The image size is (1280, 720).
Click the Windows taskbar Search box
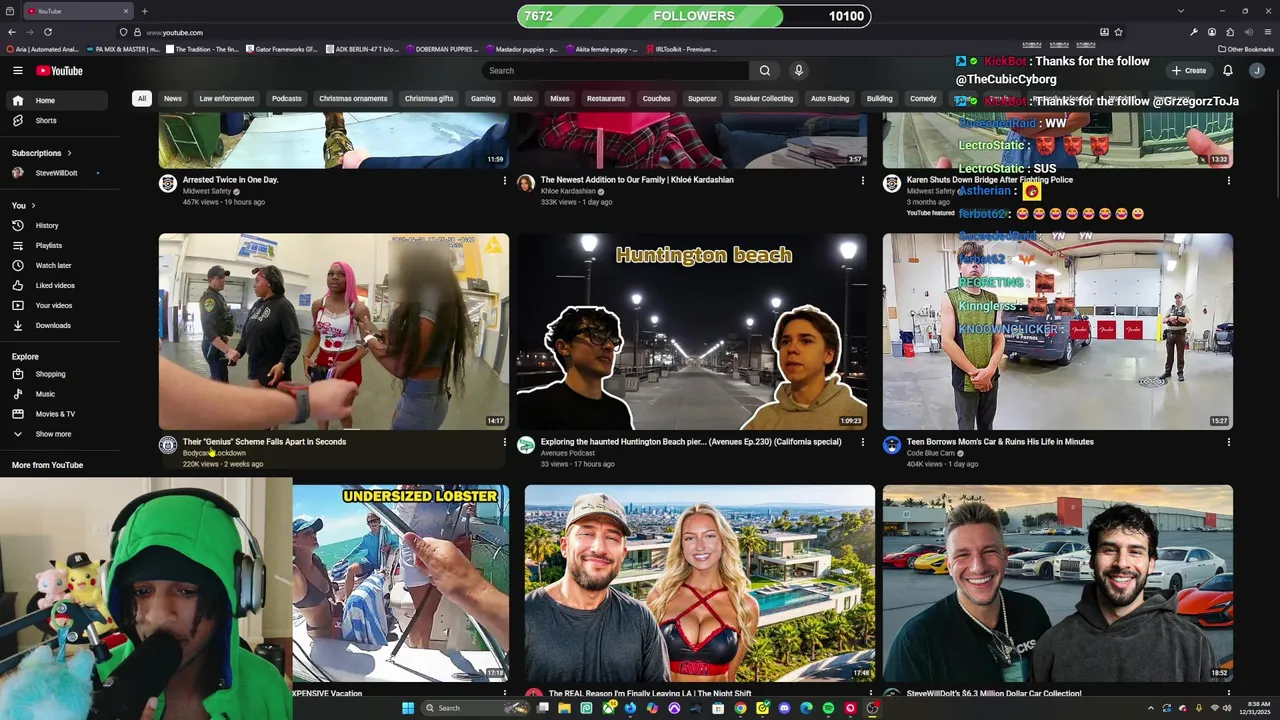click(475, 708)
